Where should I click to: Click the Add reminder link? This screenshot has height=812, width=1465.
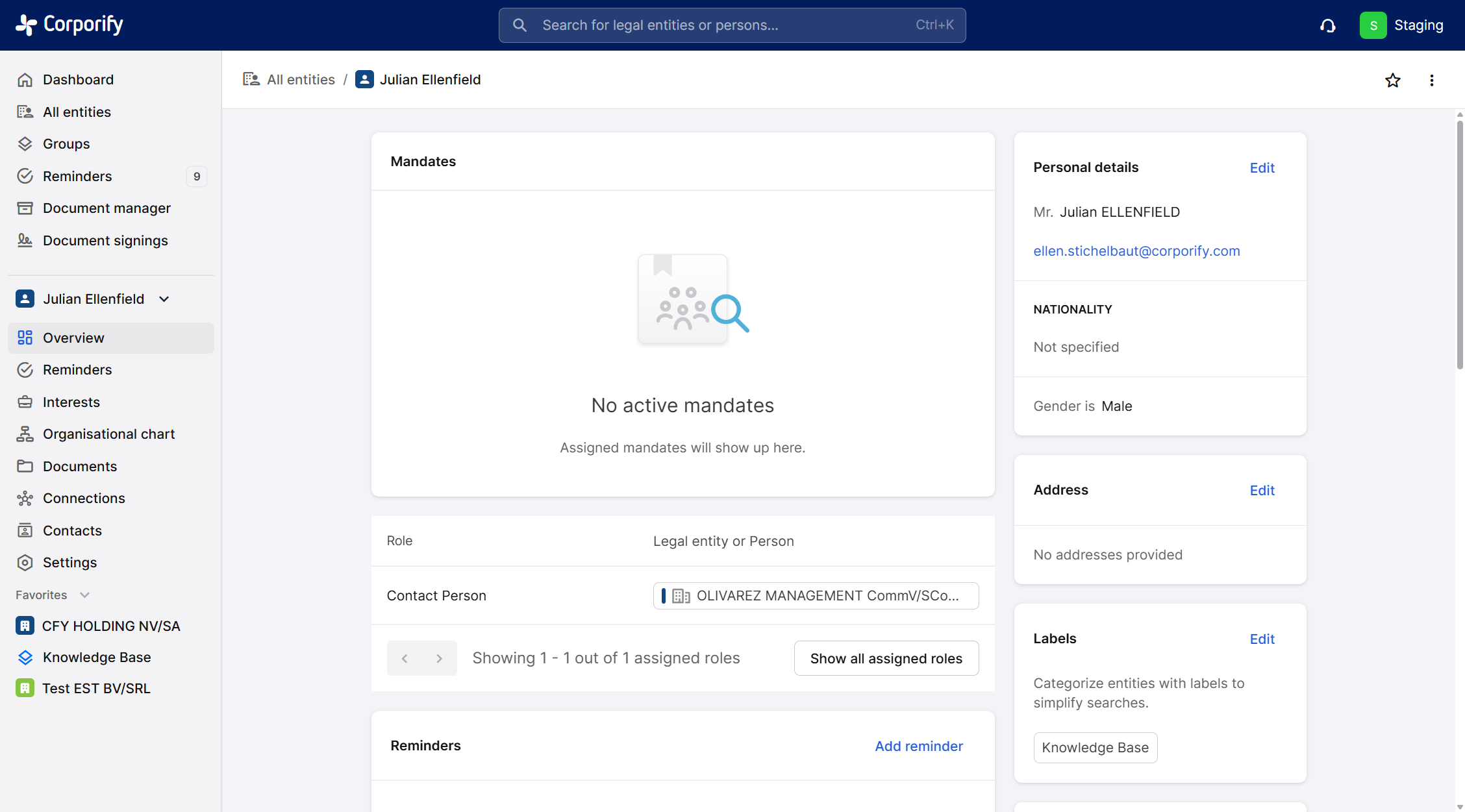(918, 746)
